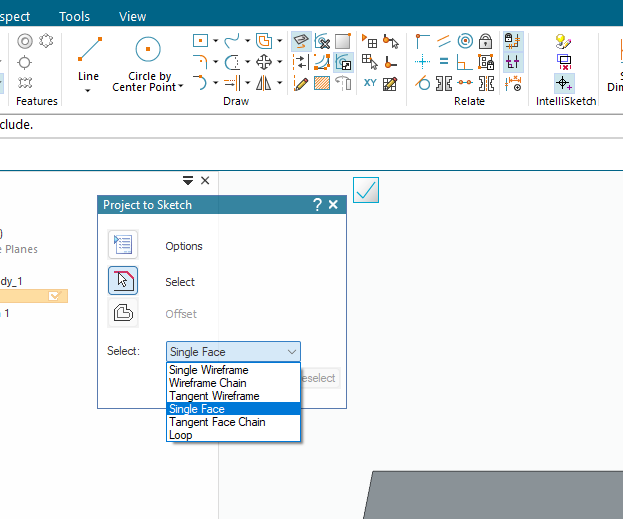Click the XY coordinate icon in ribbon
Viewport: 623px width, 519px height.
click(370, 84)
